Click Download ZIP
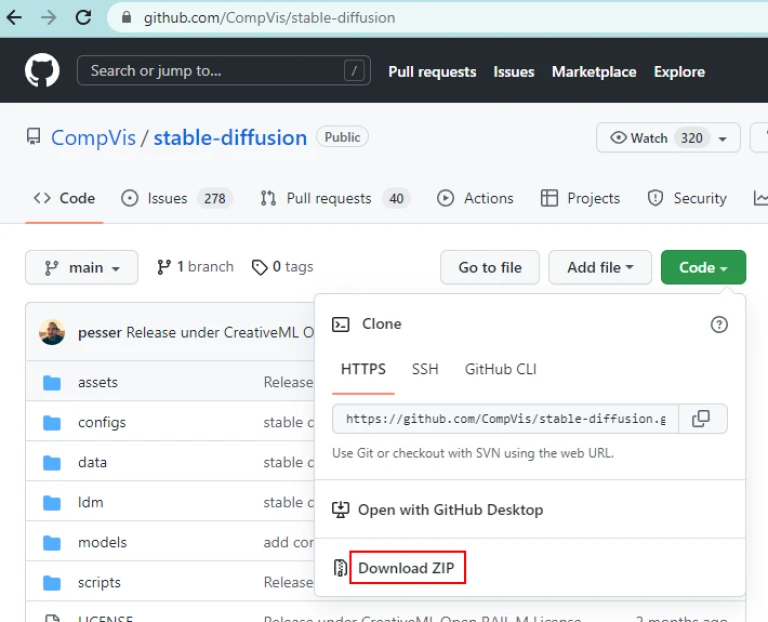Image resolution: width=768 pixels, height=622 pixels. [407, 568]
